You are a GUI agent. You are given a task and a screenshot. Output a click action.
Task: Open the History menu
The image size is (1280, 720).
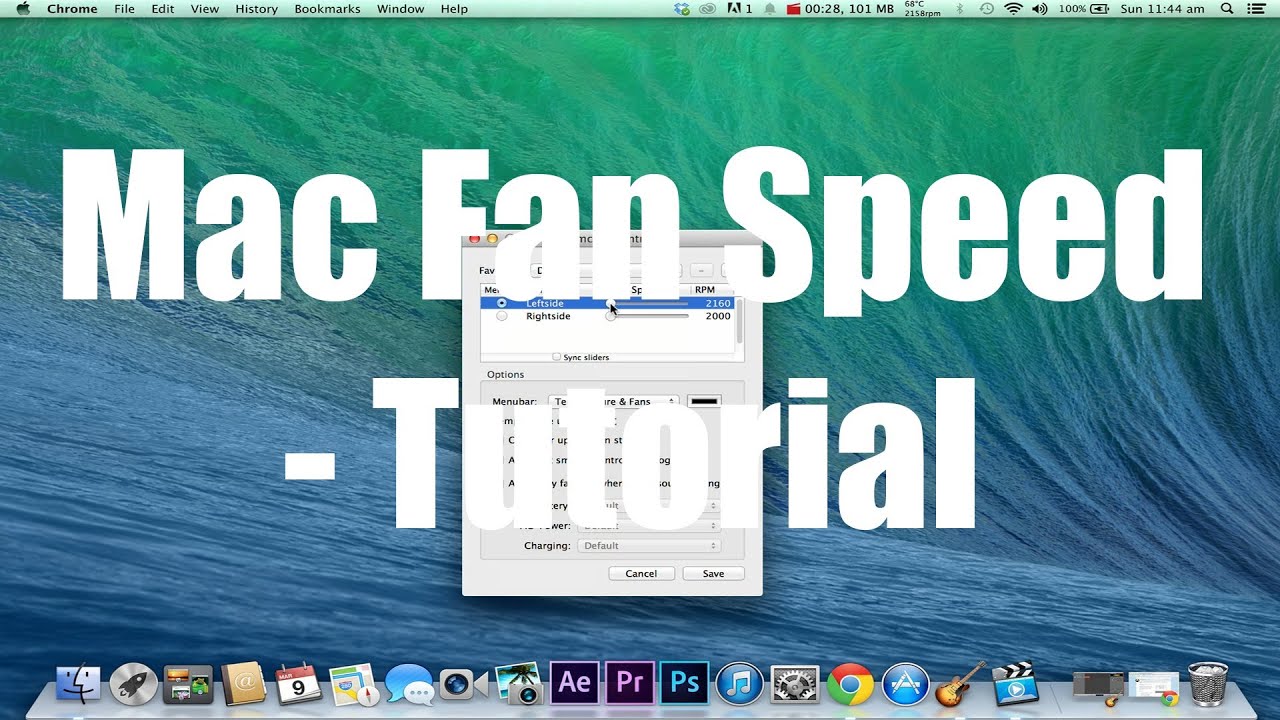coord(256,9)
